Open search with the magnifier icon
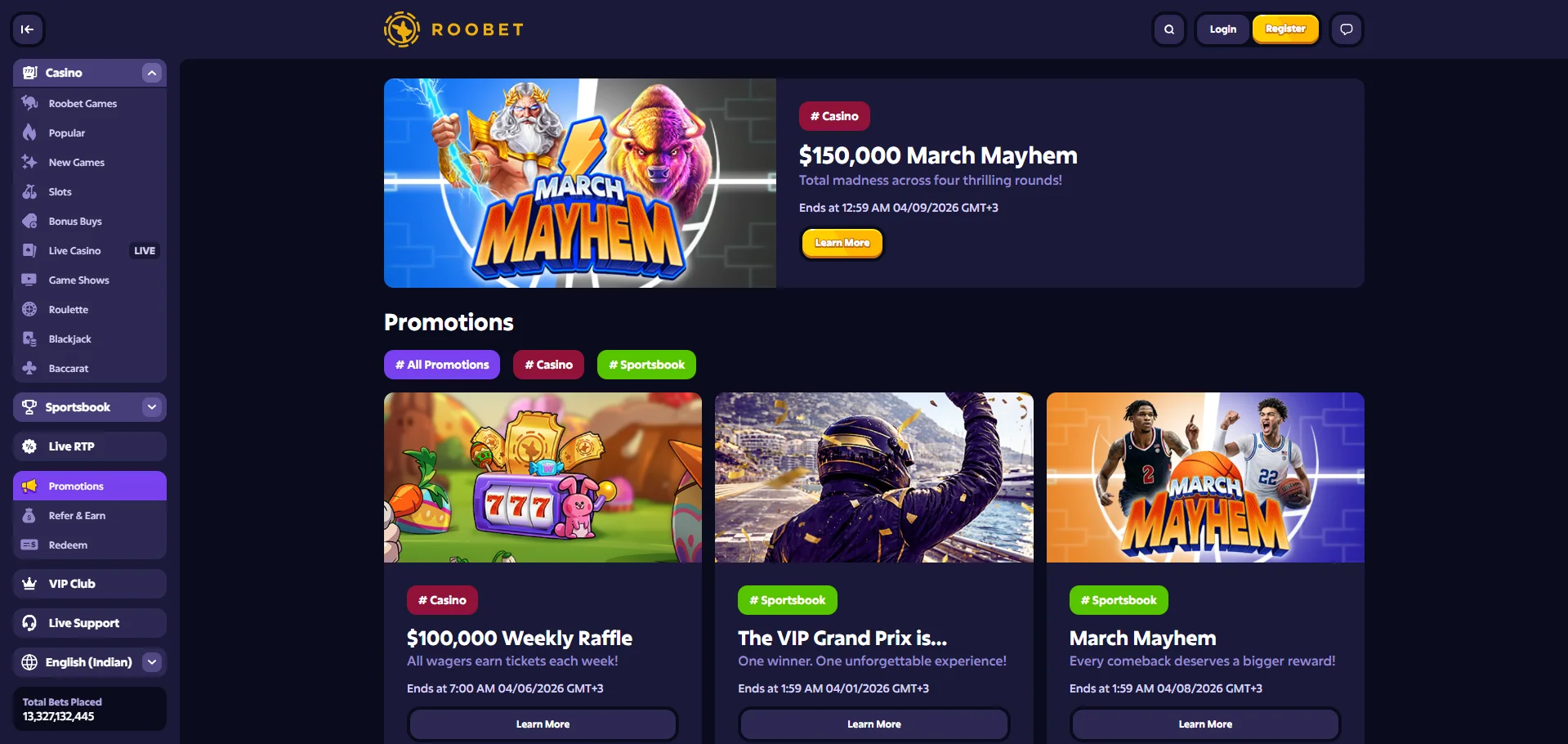 pyautogui.click(x=1169, y=29)
